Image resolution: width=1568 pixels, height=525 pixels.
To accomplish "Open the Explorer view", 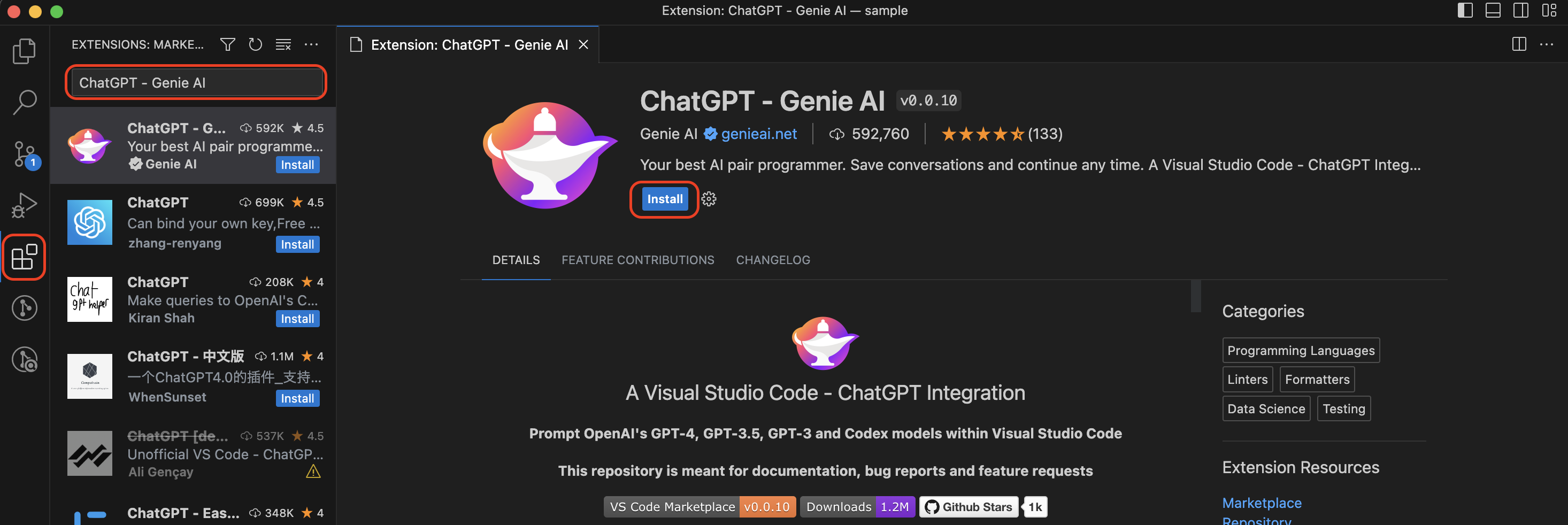I will point(24,51).
